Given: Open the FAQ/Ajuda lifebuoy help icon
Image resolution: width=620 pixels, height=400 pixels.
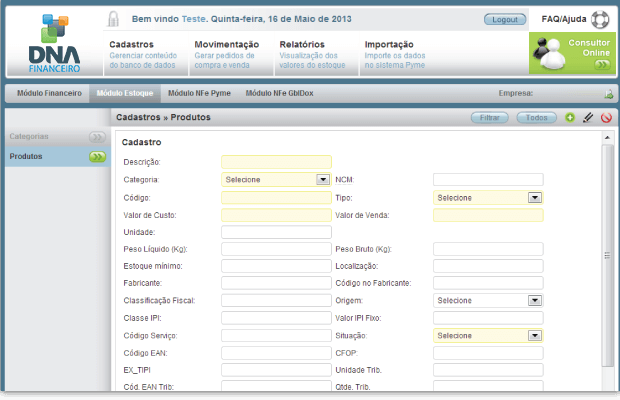Looking at the screenshot, I should click(x=599, y=19).
